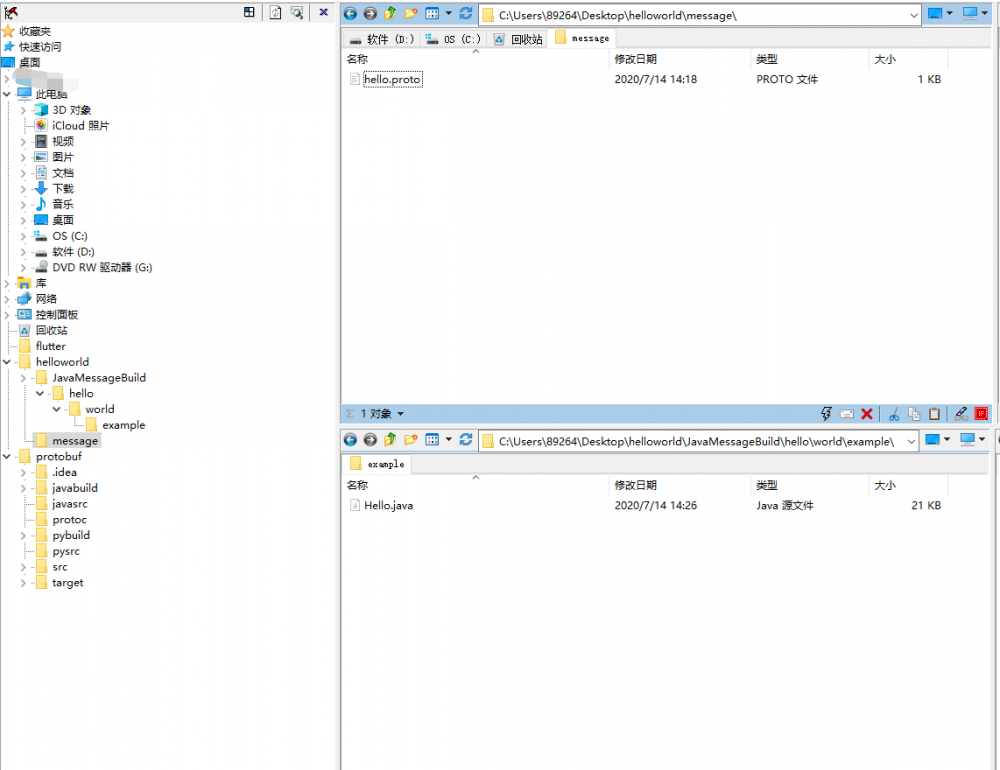Open dropdown next to top pane desktop icon
This screenshot has height=770, width=1000.
coord(949,13)
